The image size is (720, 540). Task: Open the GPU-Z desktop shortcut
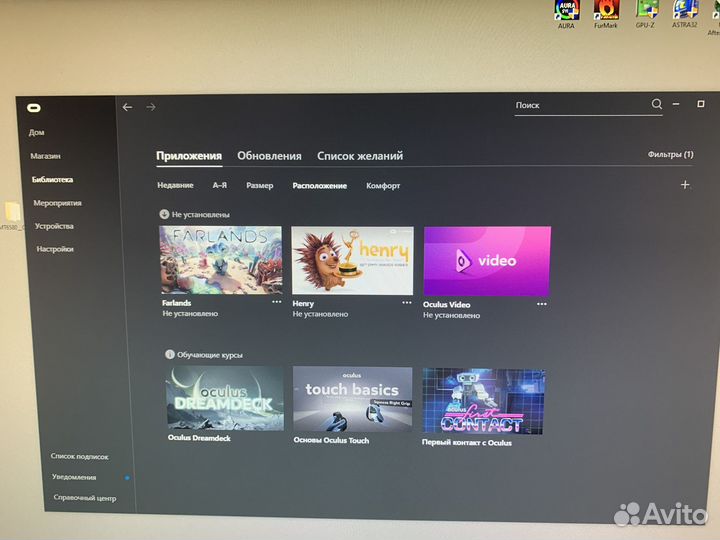tap(645, 15)
